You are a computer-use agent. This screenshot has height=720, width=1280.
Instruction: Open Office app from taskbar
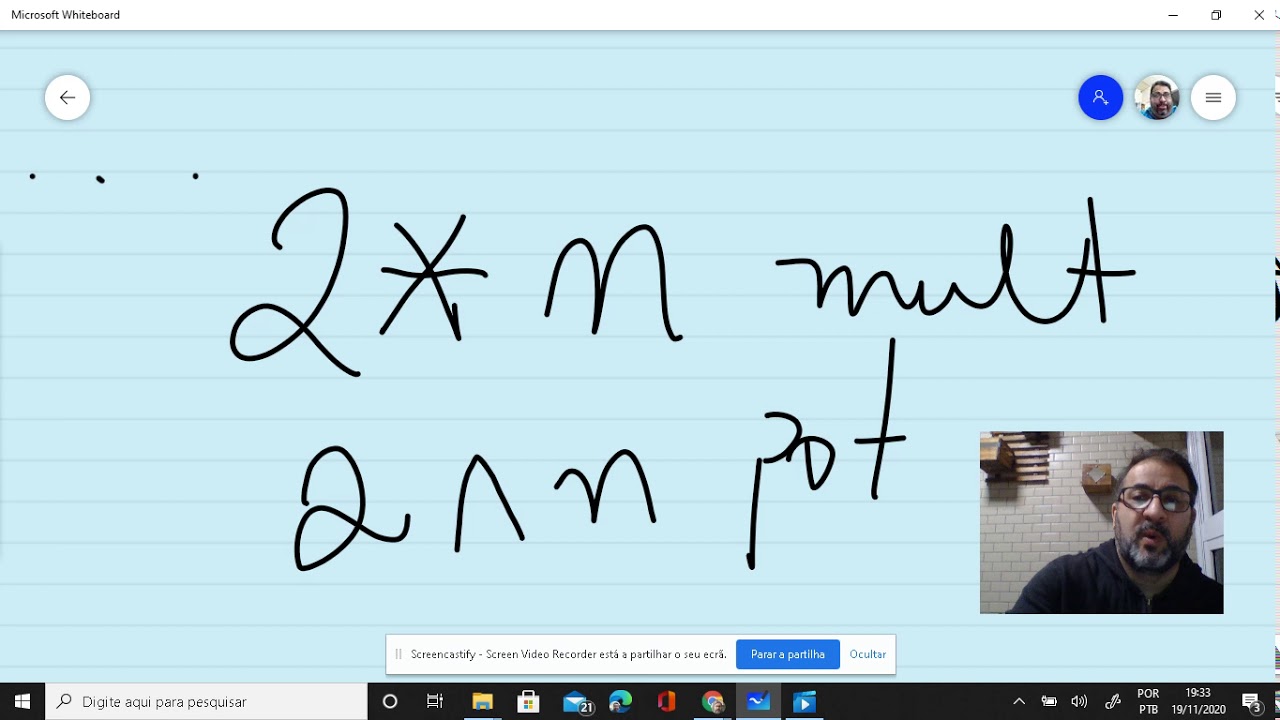point(667,701)
